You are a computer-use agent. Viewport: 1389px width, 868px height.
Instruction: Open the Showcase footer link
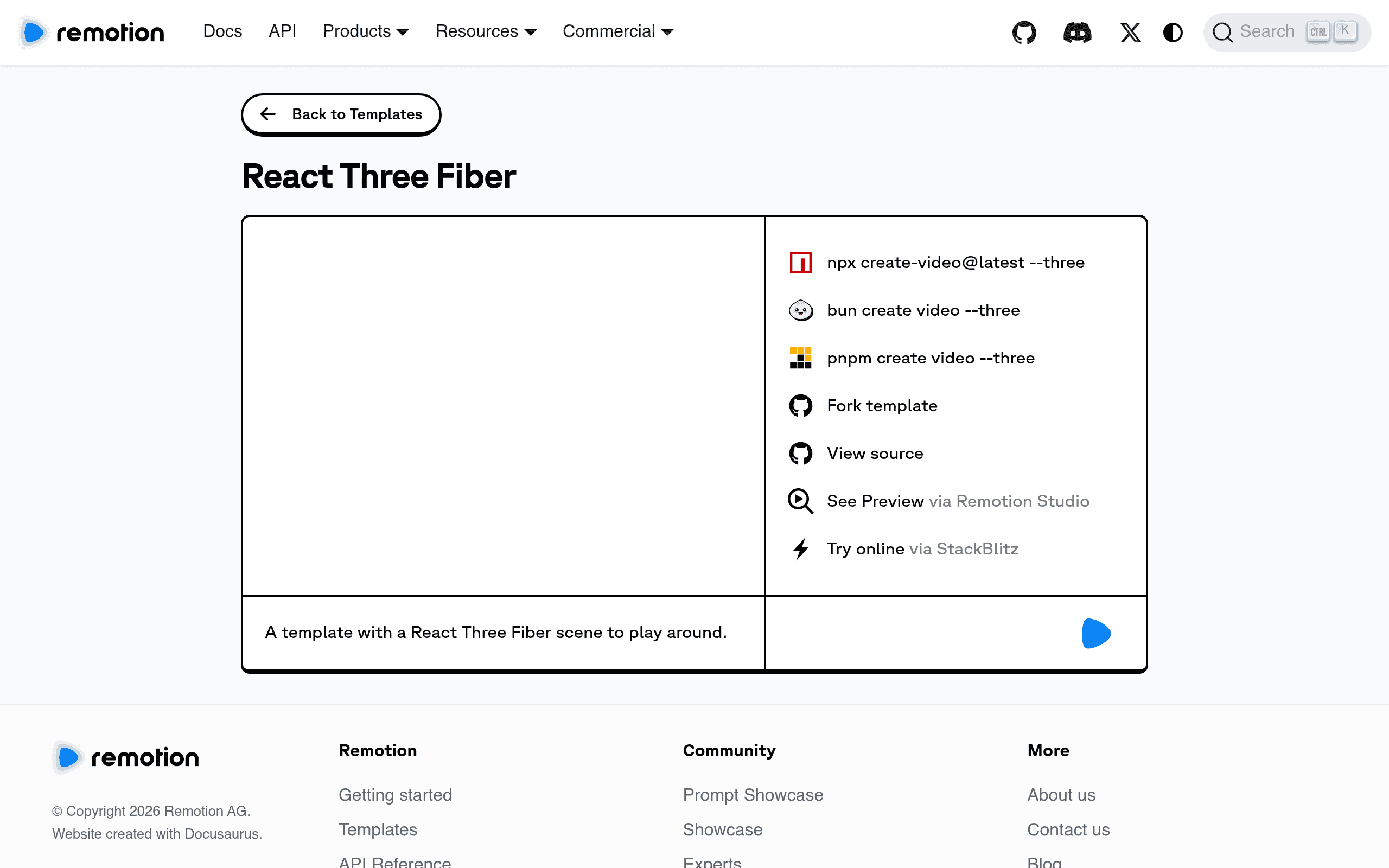pyautogui.click(x=723, y=829)
